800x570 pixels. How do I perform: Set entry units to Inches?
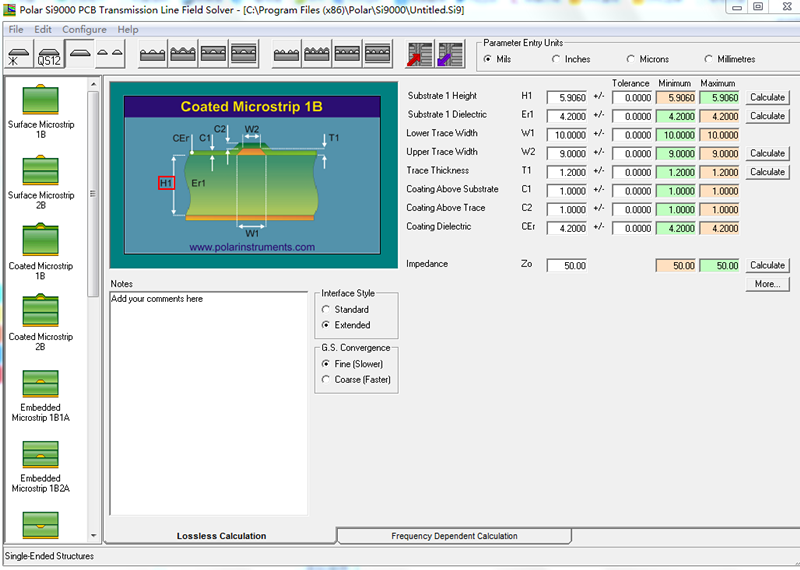click(570, 59)
